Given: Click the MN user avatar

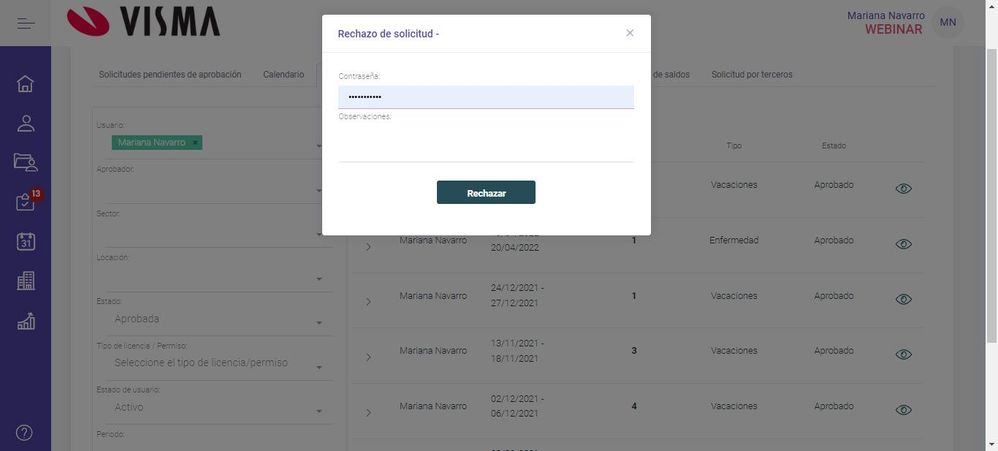Looking at the screenshot, I should pyautogui.click(x=948, y=23).
